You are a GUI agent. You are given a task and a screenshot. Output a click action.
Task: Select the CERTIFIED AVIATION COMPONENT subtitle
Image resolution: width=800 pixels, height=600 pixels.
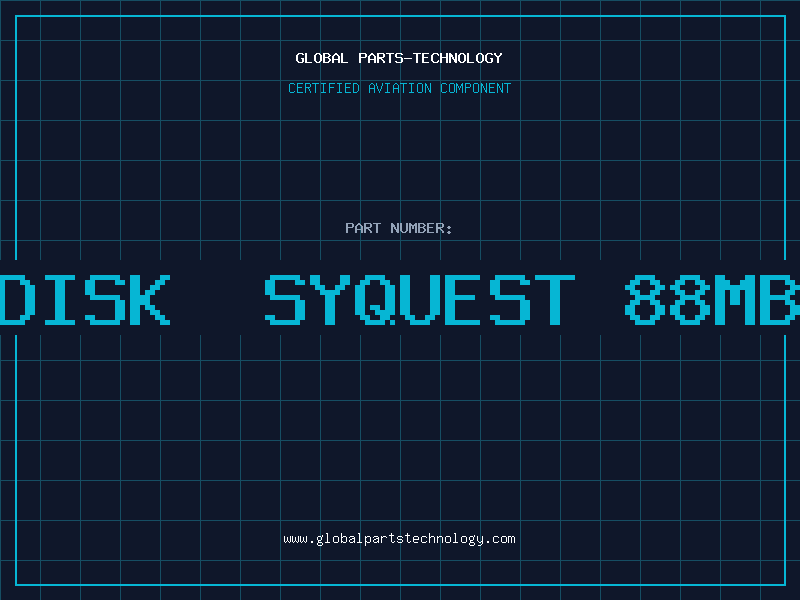399,88
